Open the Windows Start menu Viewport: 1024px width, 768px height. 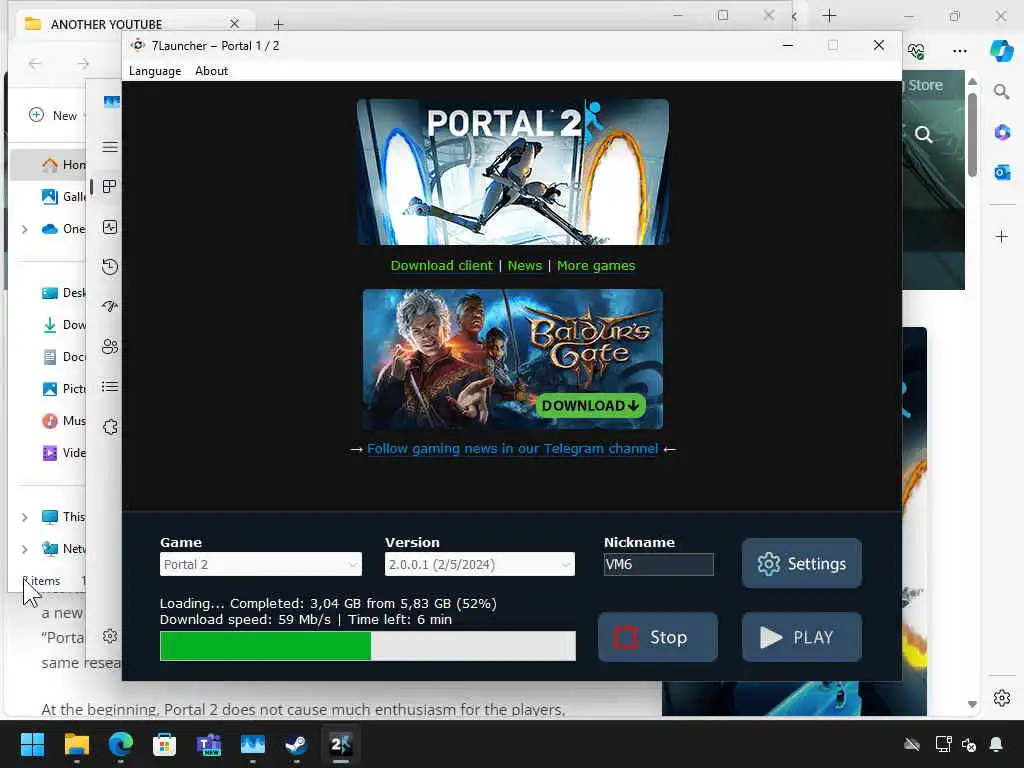click(32, 744)
